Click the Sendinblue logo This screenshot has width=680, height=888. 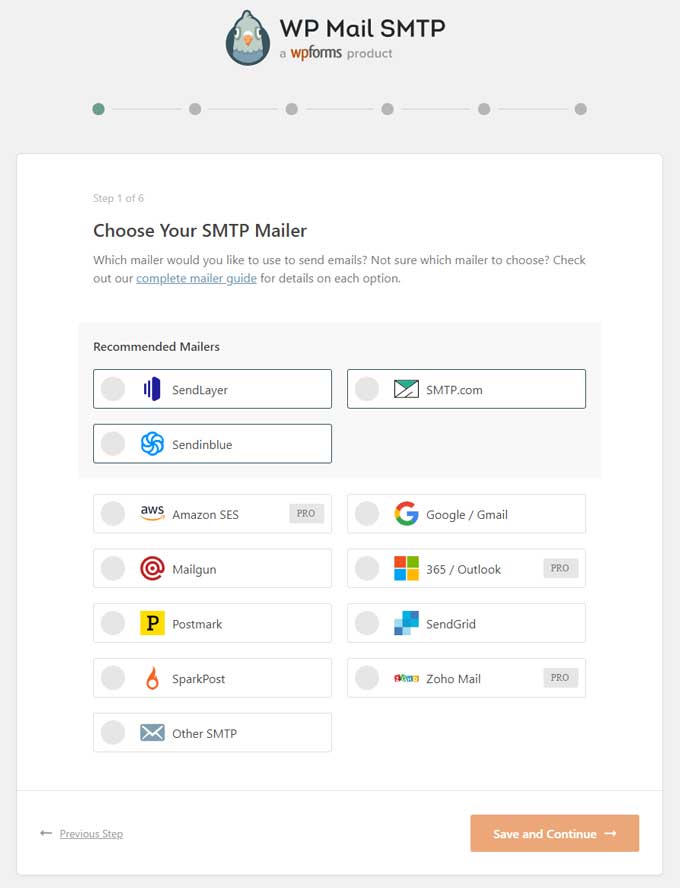coord(155,443)
